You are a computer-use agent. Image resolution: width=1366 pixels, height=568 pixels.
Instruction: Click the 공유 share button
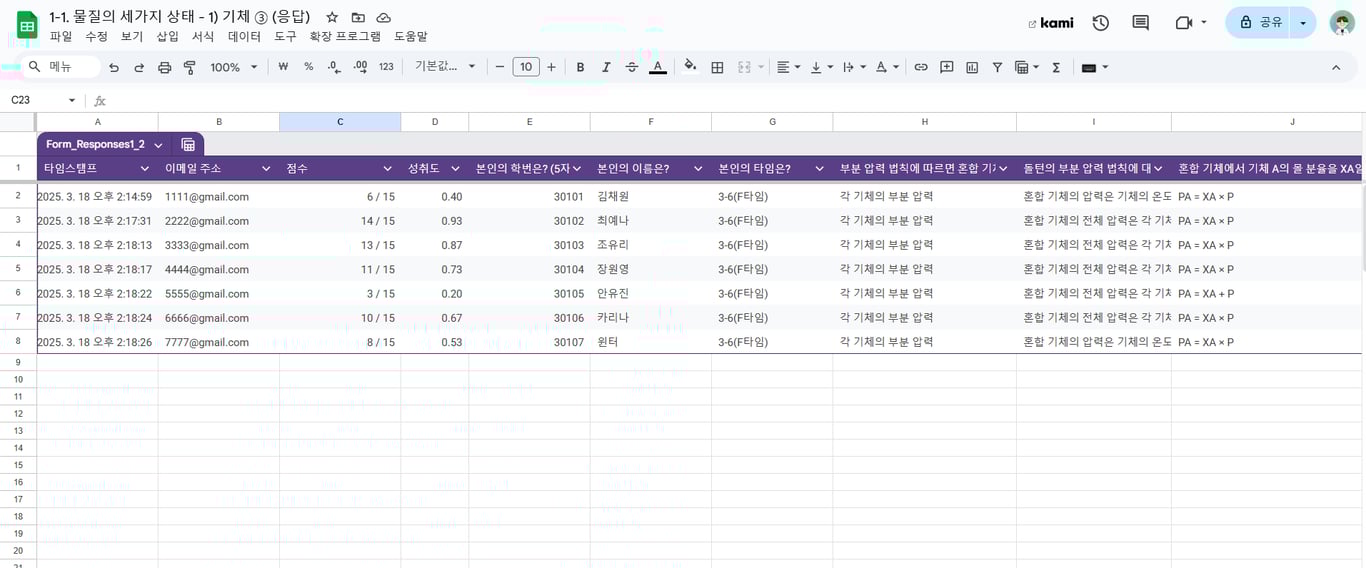pyautogui.click(x=1260, y=22)
